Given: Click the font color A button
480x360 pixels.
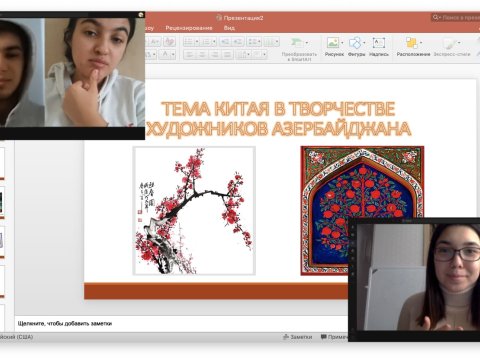Looking at the screenshot, I should click(x=165, y=54).
